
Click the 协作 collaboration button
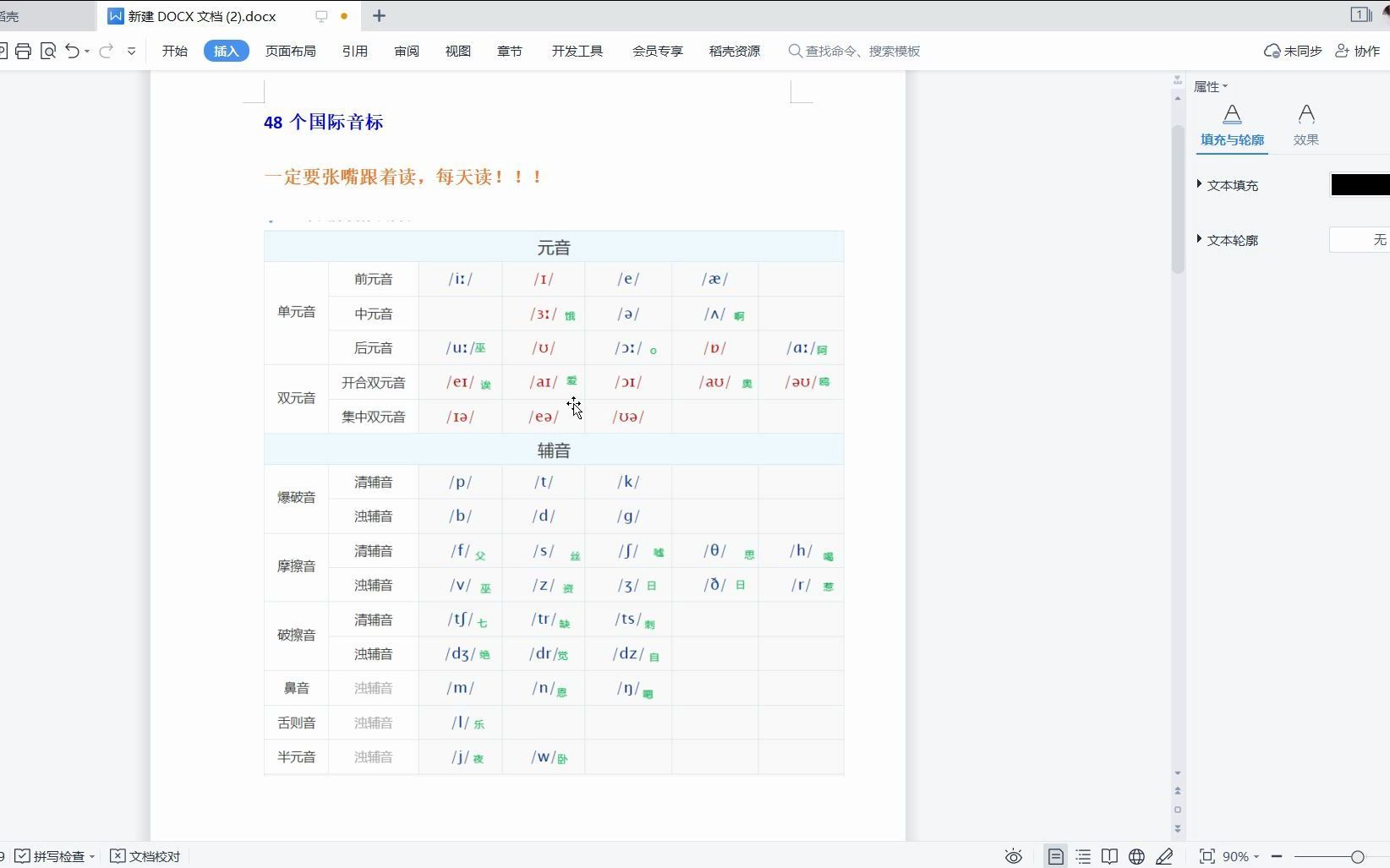(1358, 51)
